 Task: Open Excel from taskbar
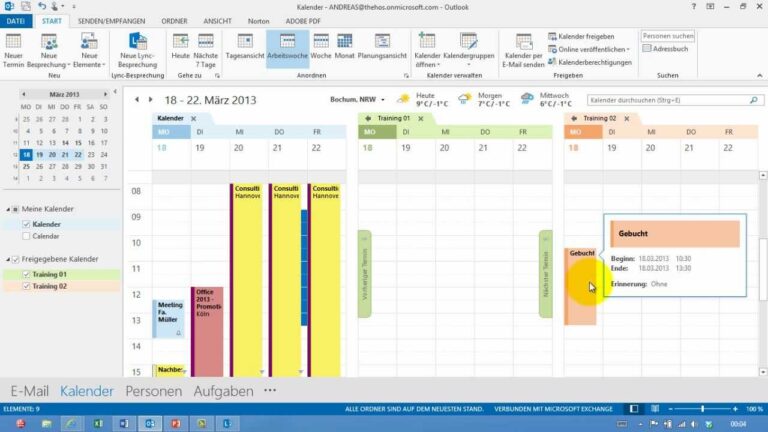pyautogui.click(x=98, y=424)
